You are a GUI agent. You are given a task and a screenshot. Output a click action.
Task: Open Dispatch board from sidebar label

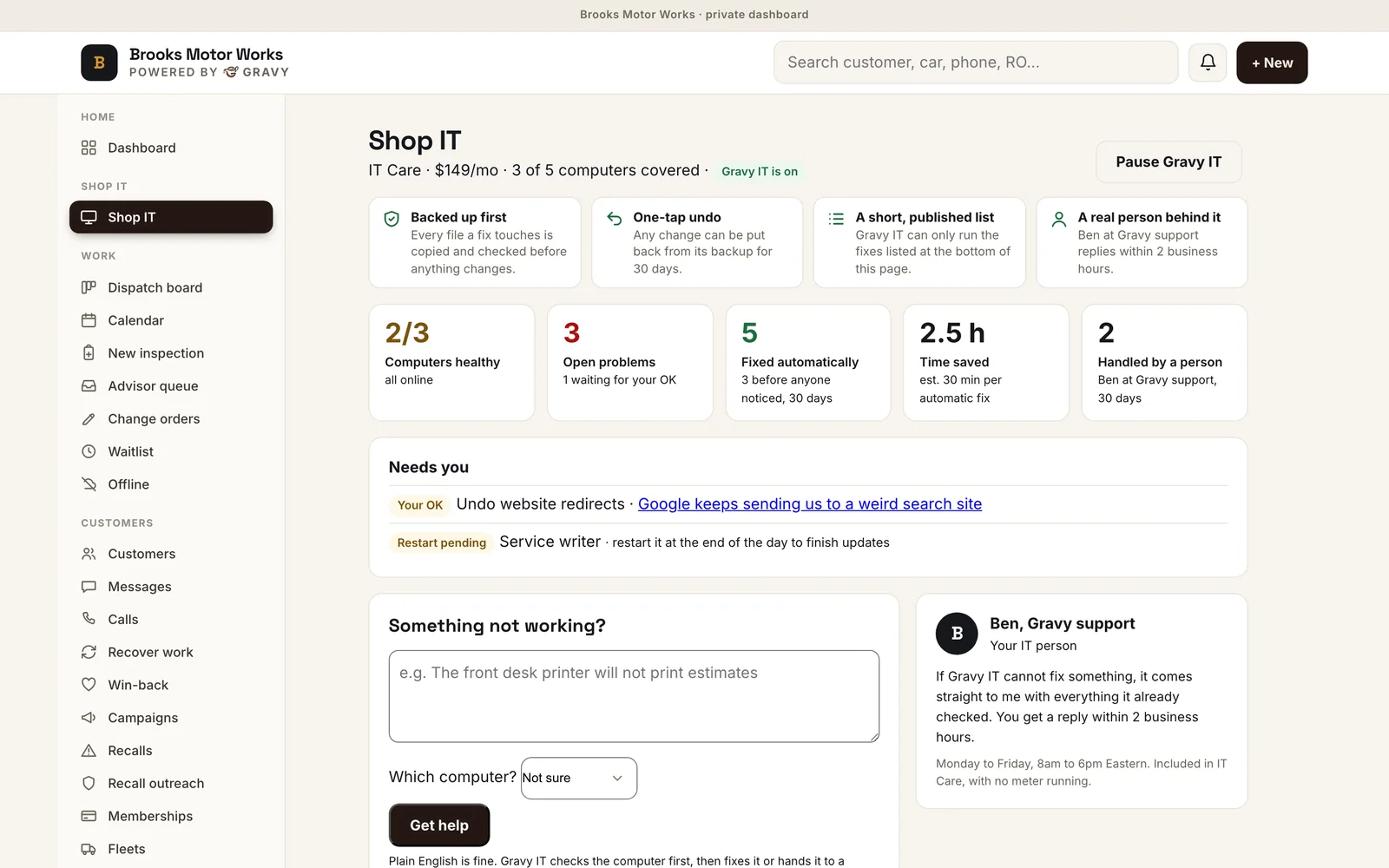pos(155,287)
